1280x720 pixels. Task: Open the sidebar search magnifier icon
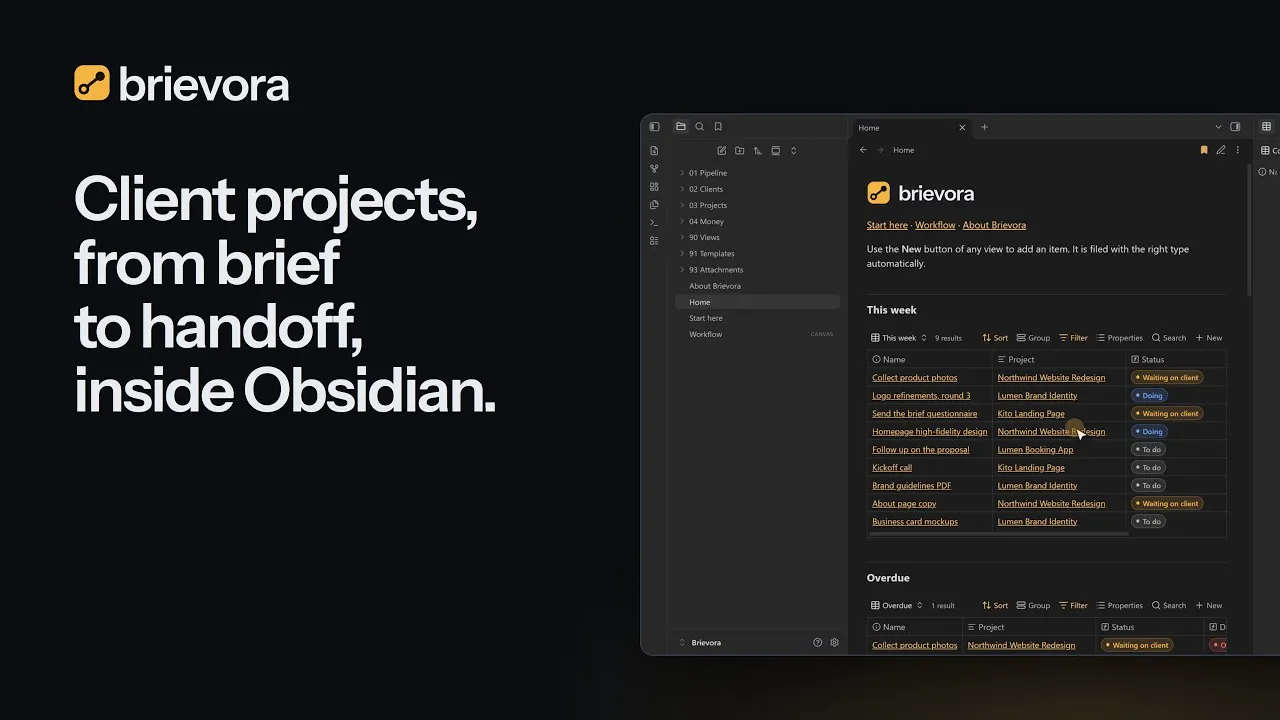click(700, 127)
